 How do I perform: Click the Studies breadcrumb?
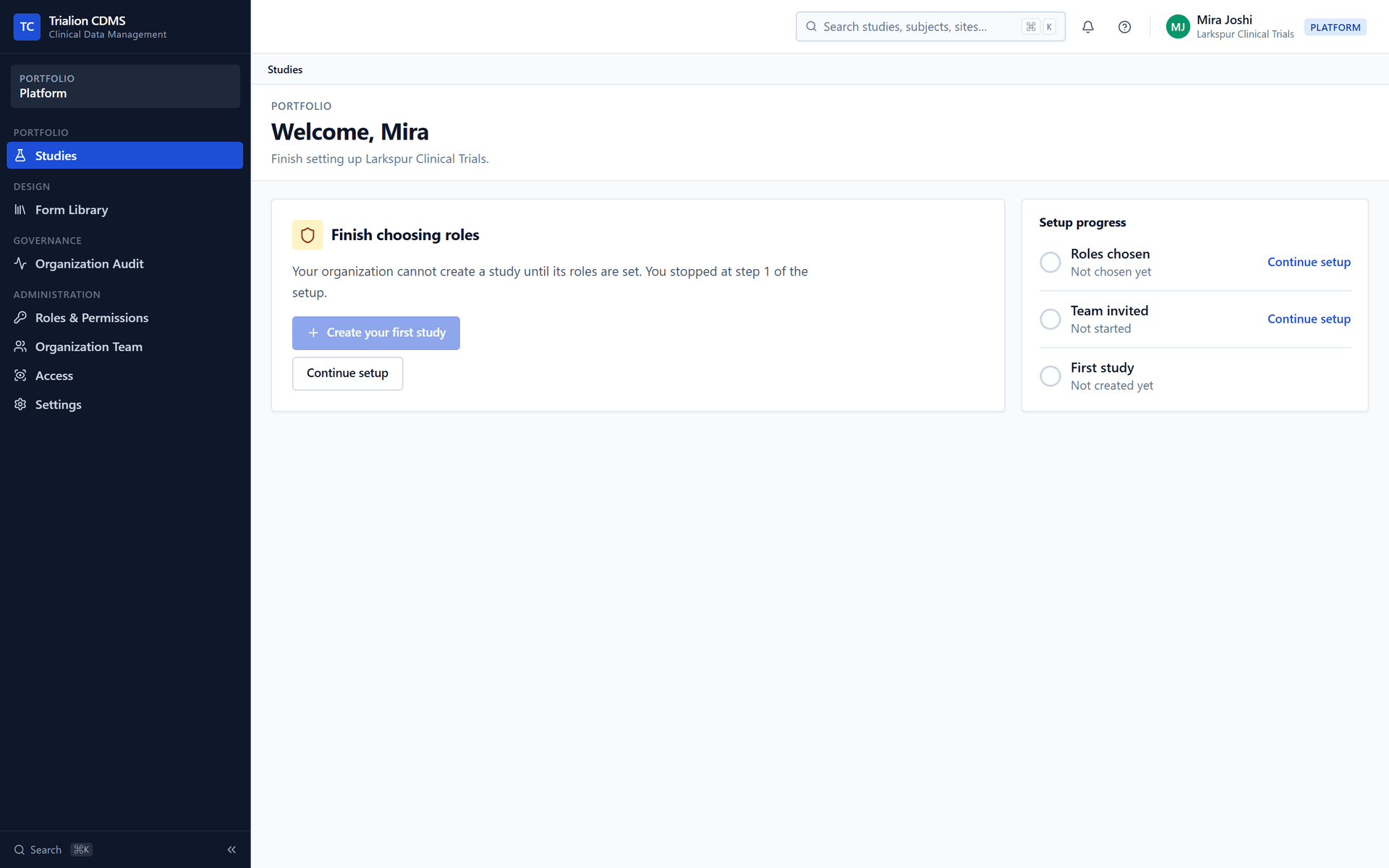285,69
